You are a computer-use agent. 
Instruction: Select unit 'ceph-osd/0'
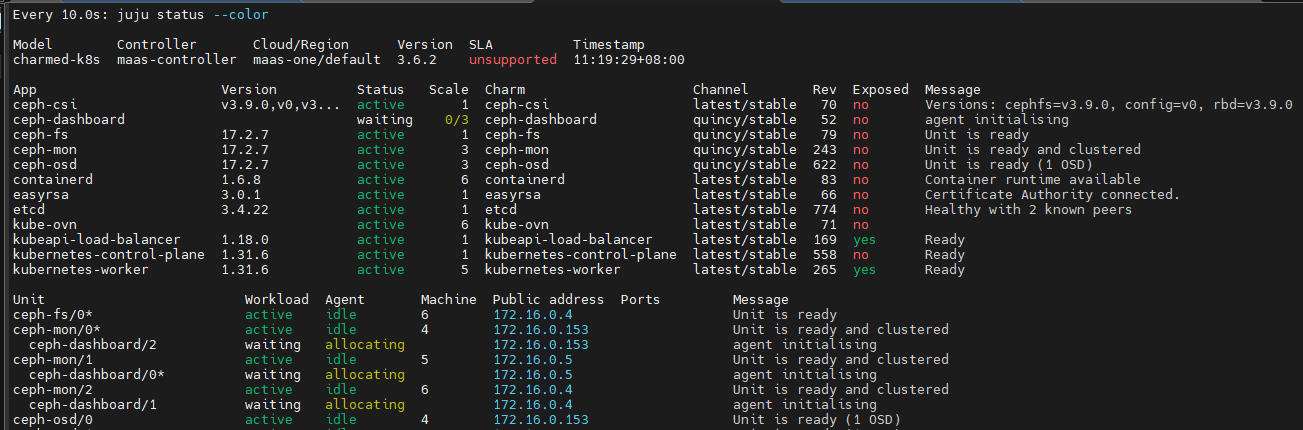coord(53,420)
